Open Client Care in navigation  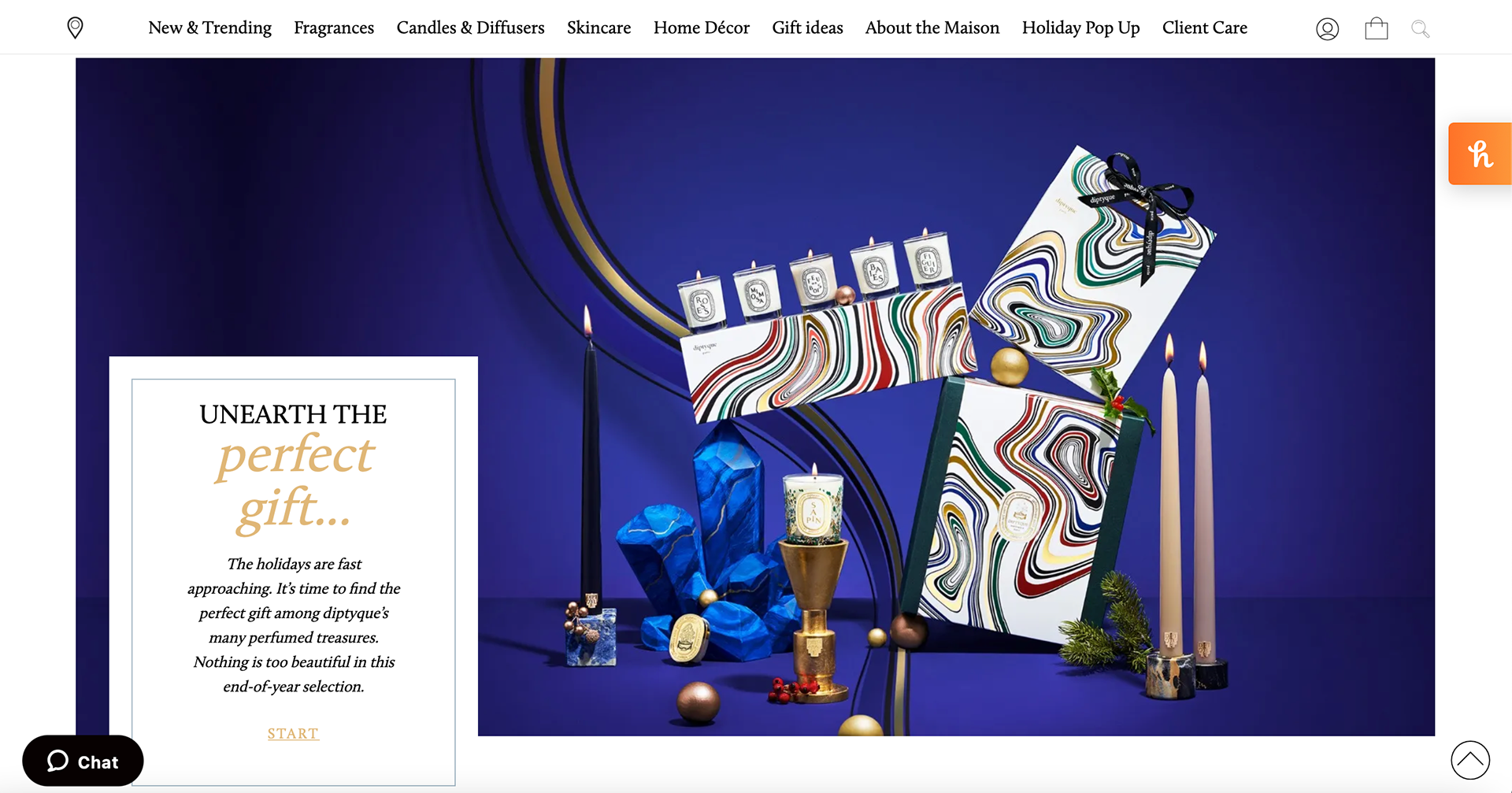[1205, 28]
